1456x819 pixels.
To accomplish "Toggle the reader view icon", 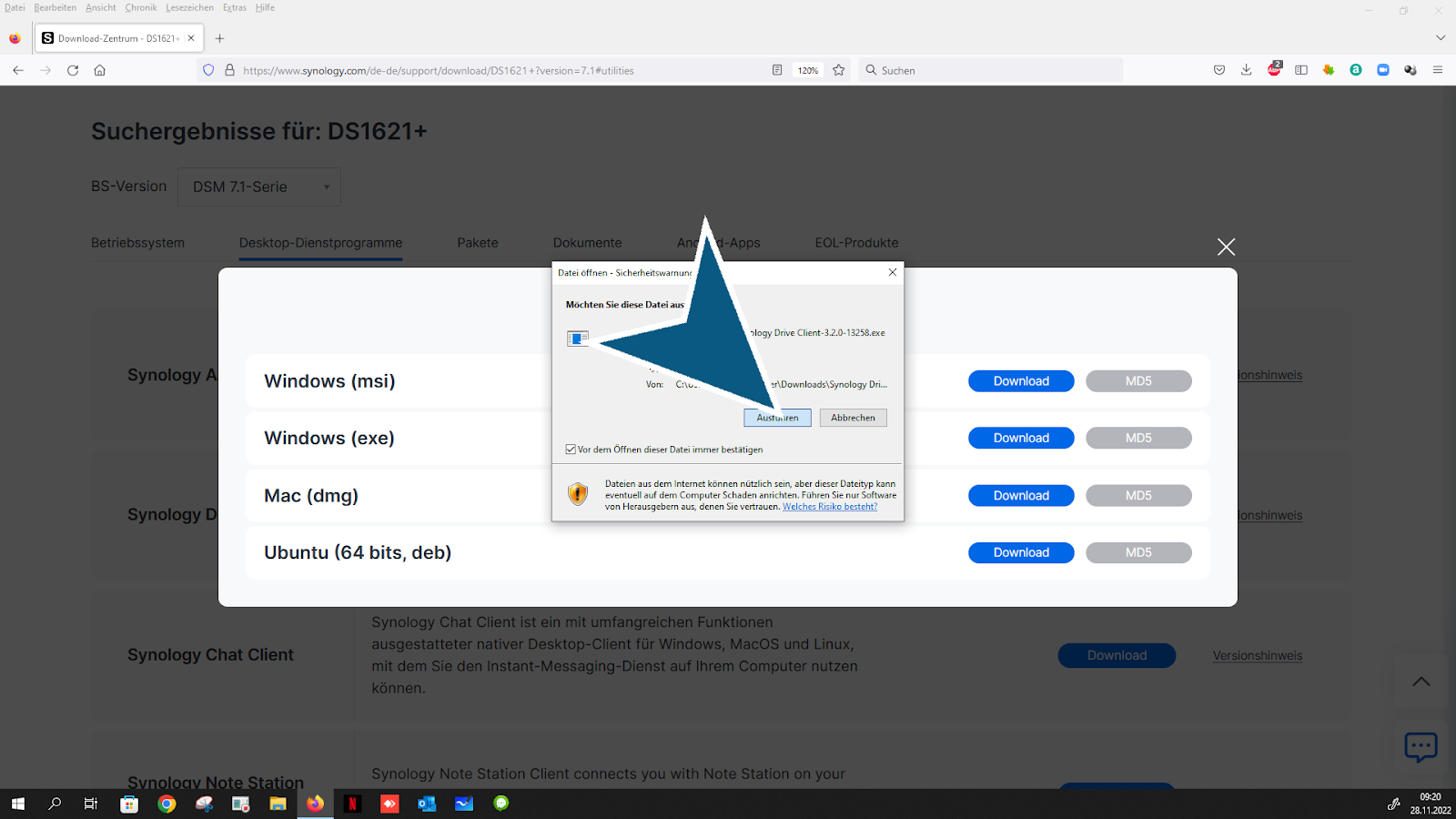I will pyautogui.click(x=777, y=70).
